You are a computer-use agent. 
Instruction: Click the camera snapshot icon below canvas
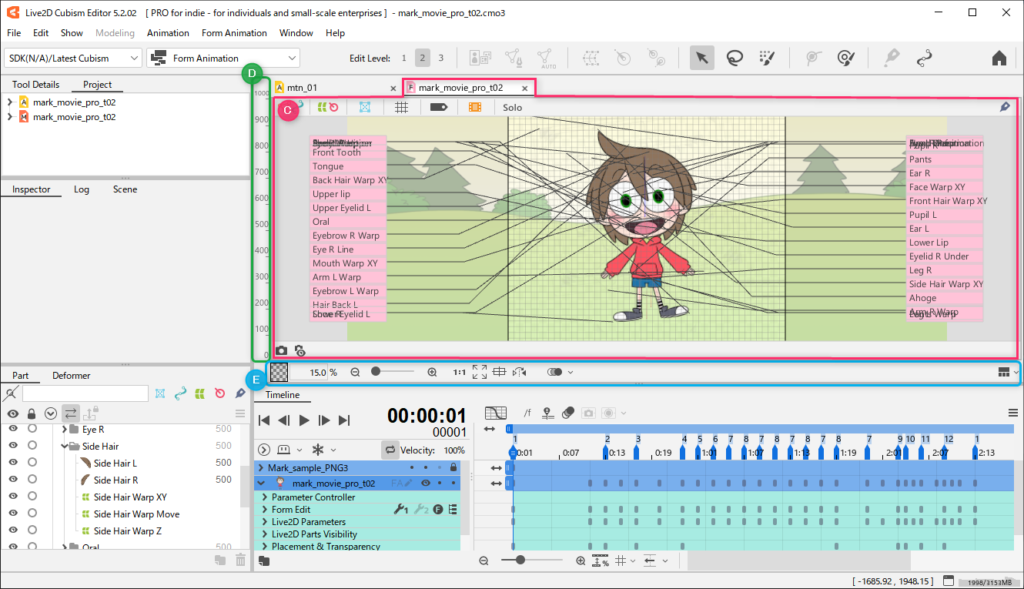click(x=281, y=351)
